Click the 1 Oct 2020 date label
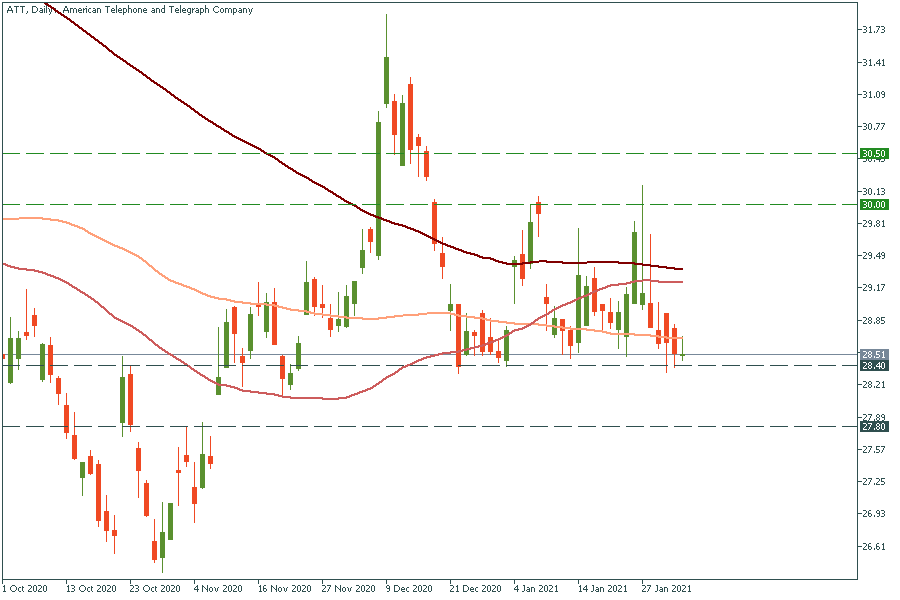This screenshot has width=900, height=600. (25, 589)
